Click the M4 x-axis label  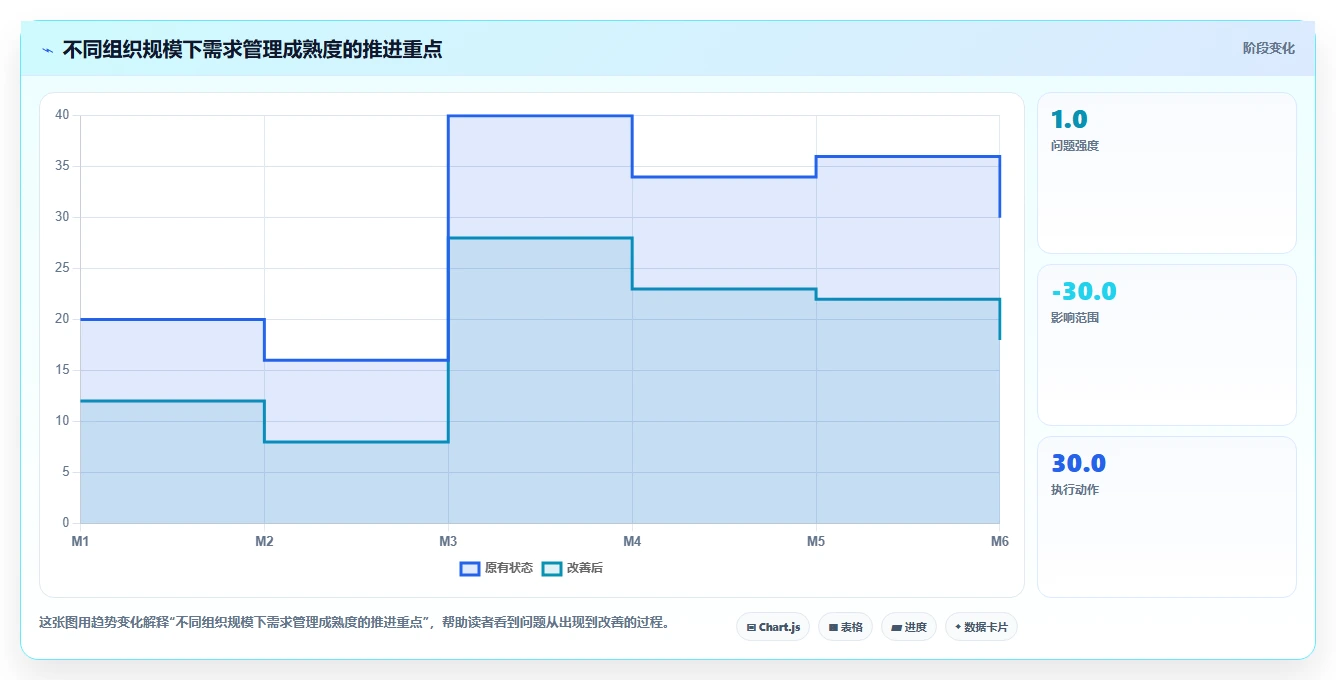coord(632,541)
